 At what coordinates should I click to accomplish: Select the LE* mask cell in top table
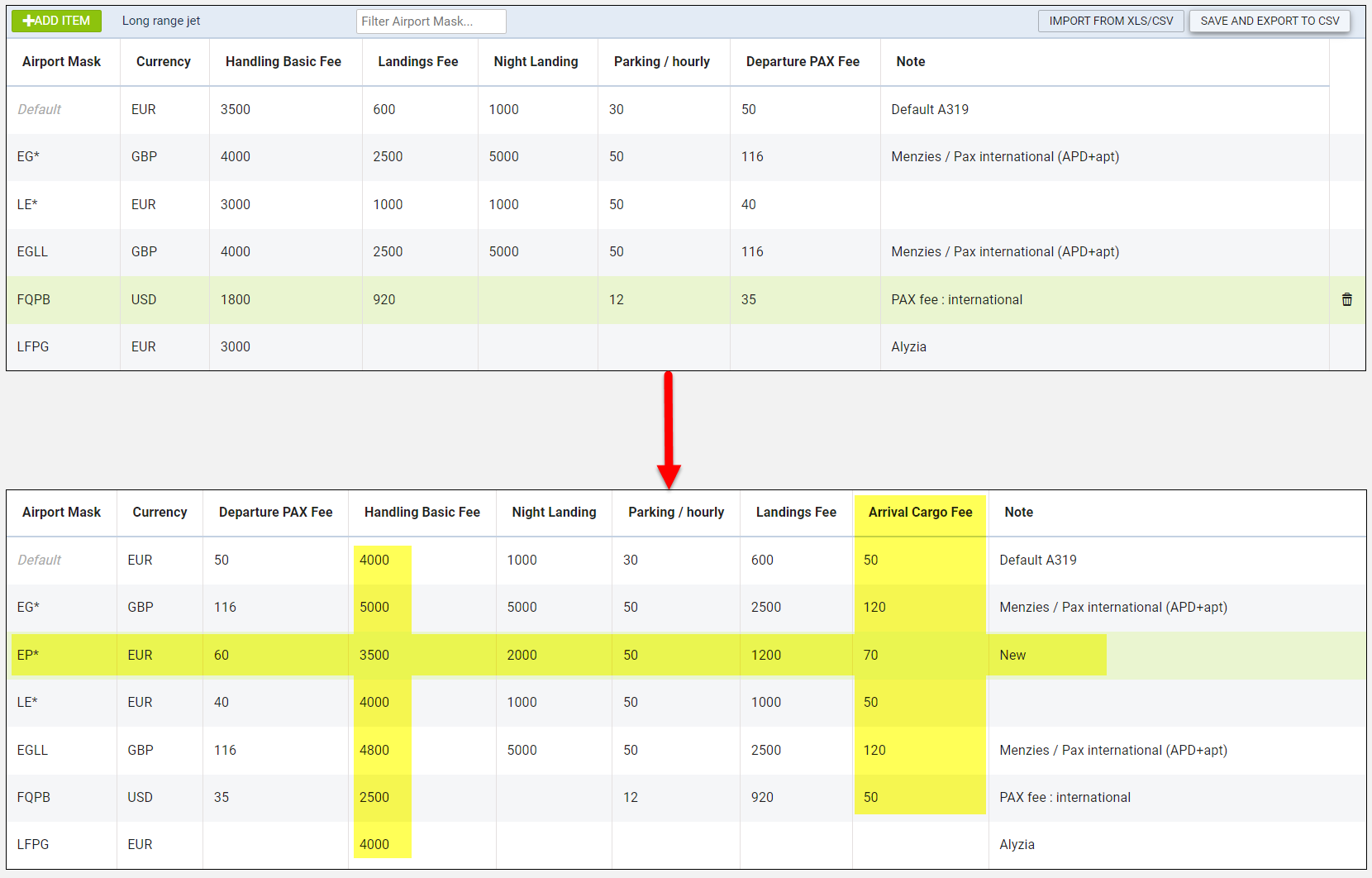pos(27,204)
